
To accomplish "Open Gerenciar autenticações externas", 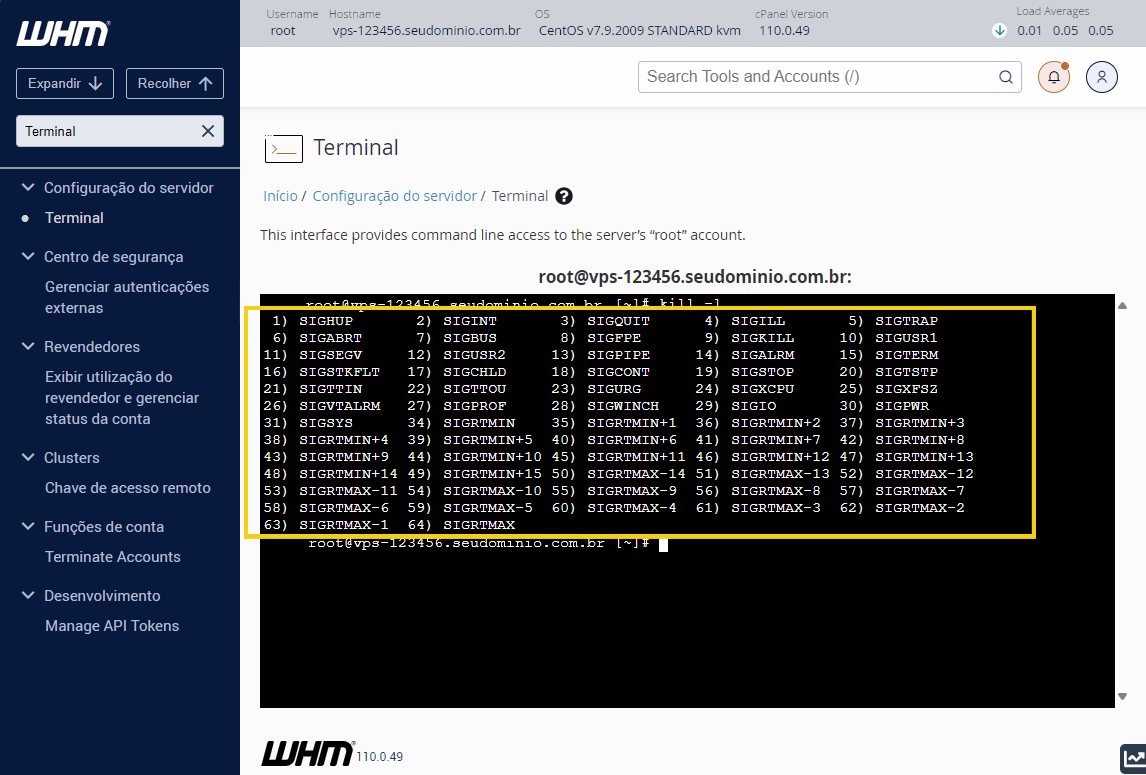I will [x=126, y=297].
